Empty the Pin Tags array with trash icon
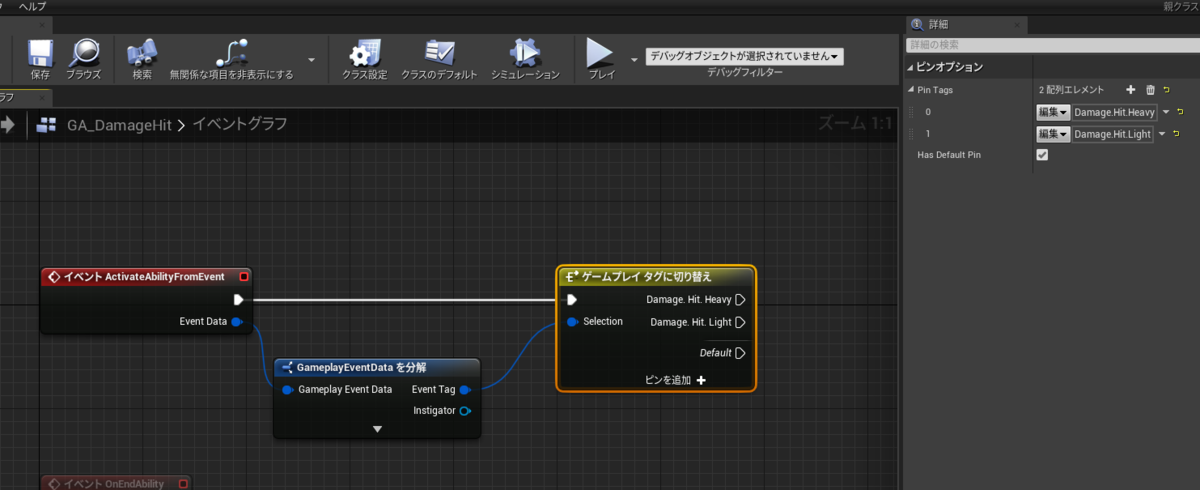 tap(1150, 90)
